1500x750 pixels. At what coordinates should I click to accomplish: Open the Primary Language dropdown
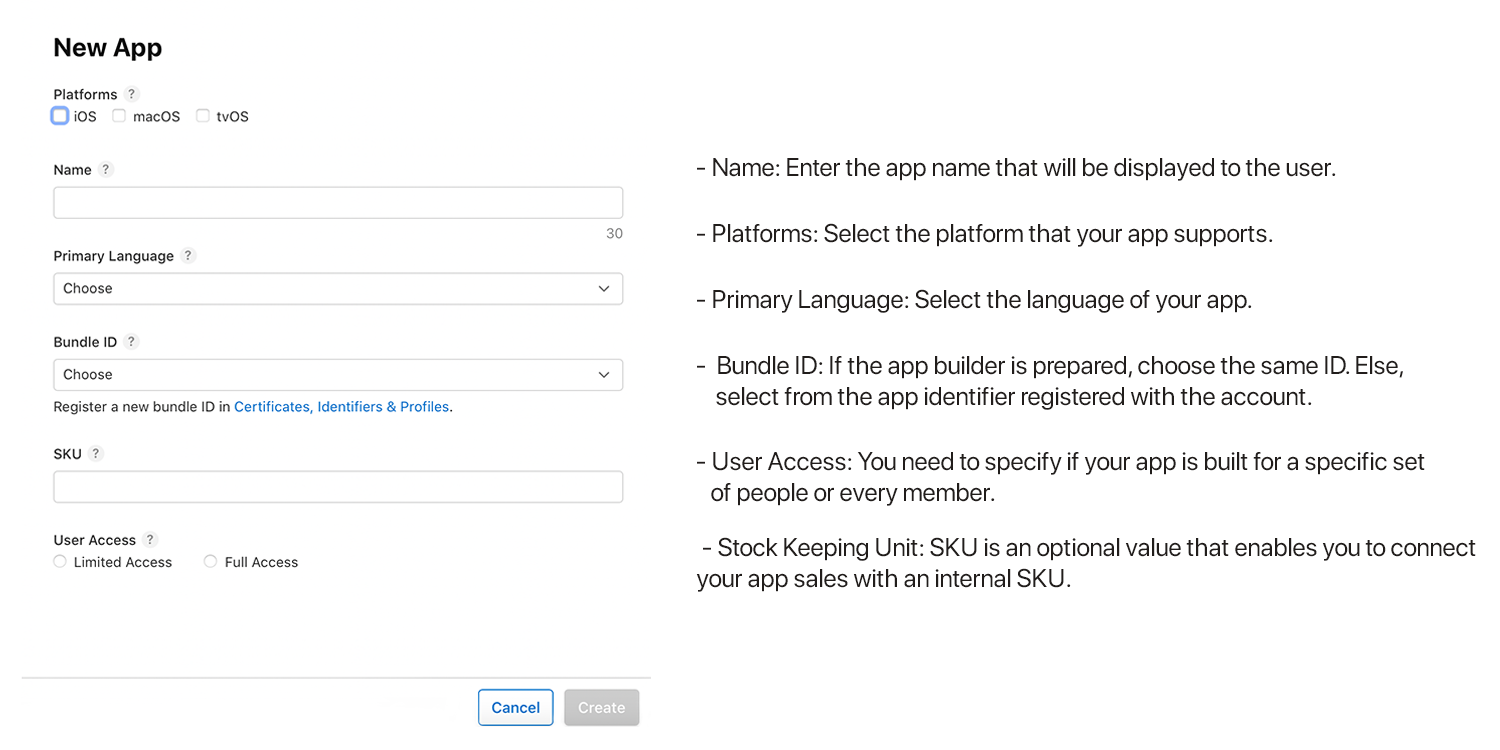pyautogui.click(x=338, y=289)
